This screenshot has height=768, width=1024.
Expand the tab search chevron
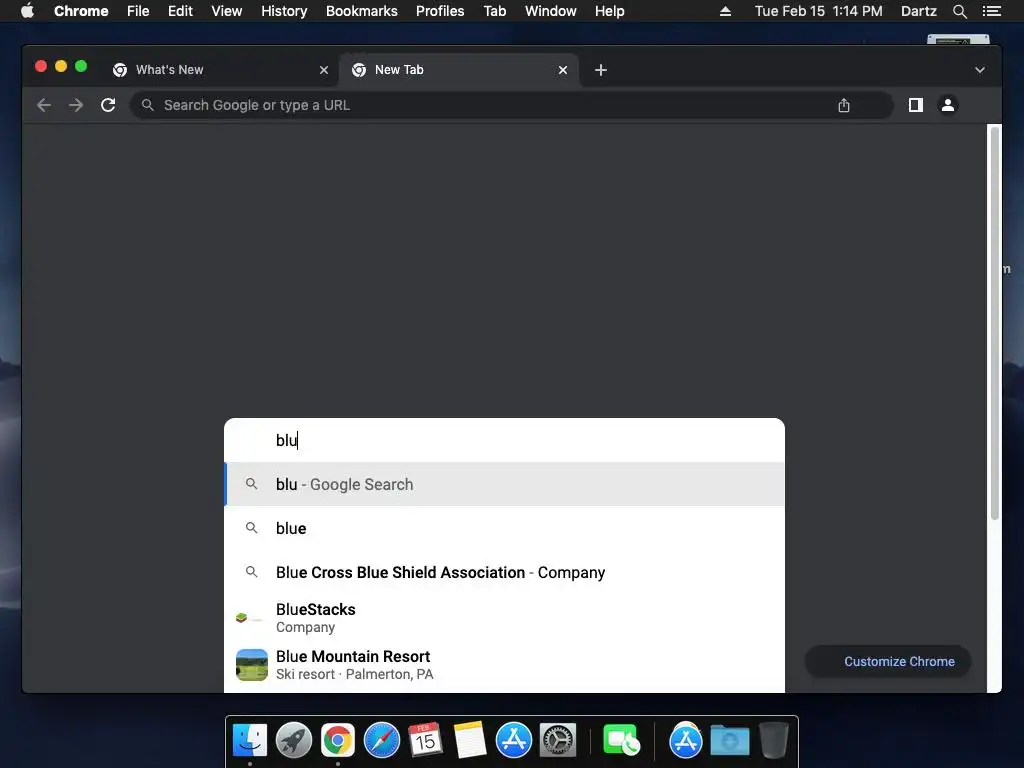(980, 70)
